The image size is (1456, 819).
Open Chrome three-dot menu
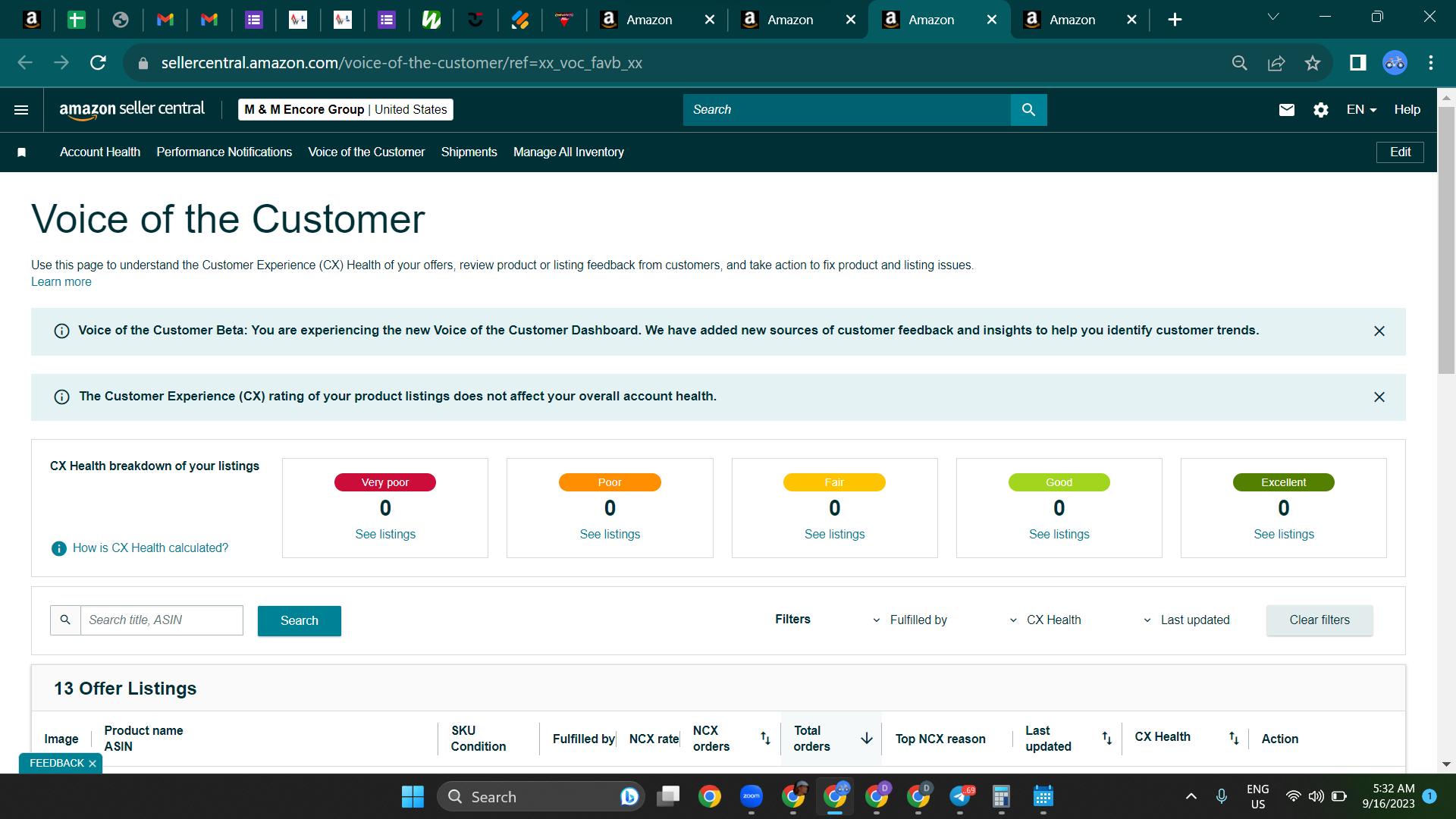click(x=1431, y=63)
